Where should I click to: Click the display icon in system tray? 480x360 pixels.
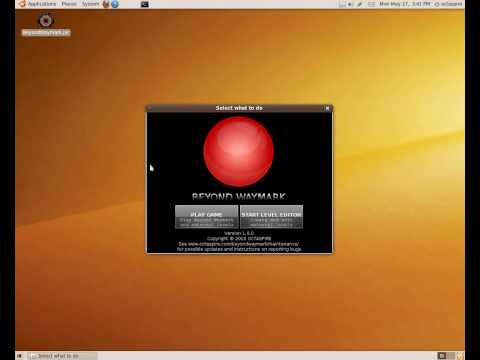click(342, 4)
